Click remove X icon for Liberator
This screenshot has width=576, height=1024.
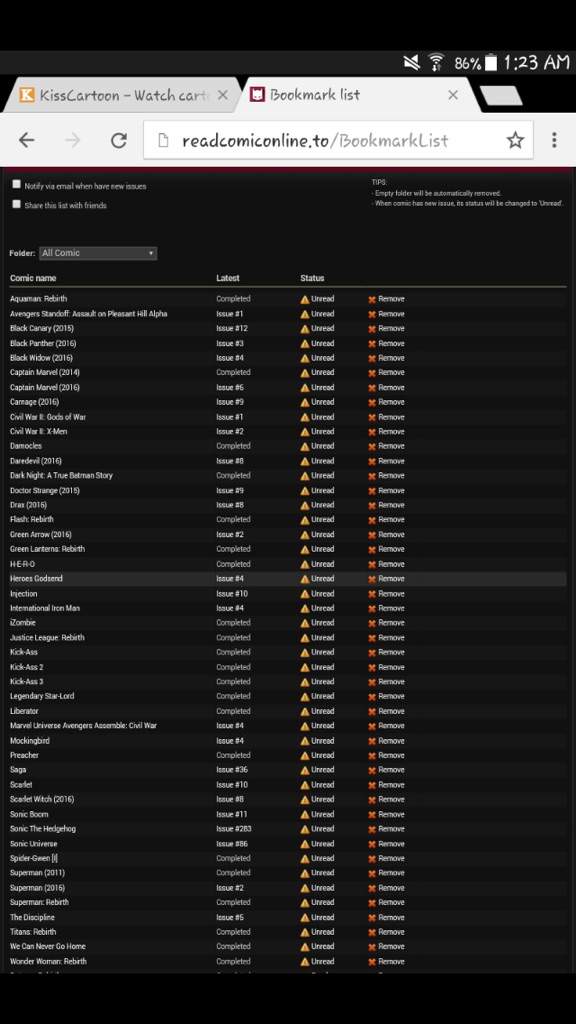point(372,711)
